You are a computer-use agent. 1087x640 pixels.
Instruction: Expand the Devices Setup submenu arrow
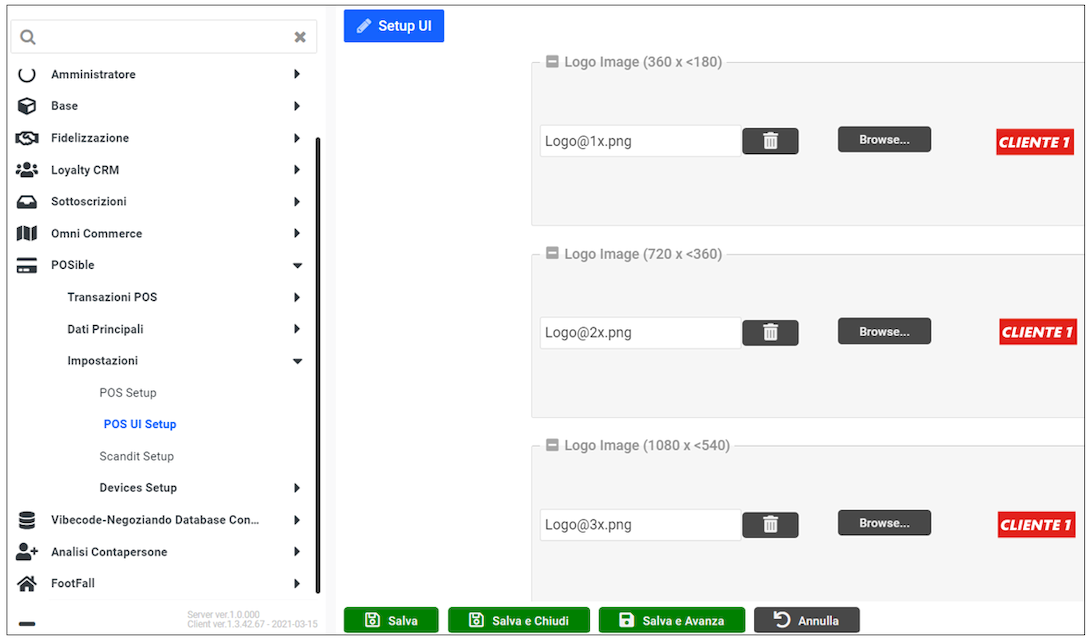coord(297,488)
